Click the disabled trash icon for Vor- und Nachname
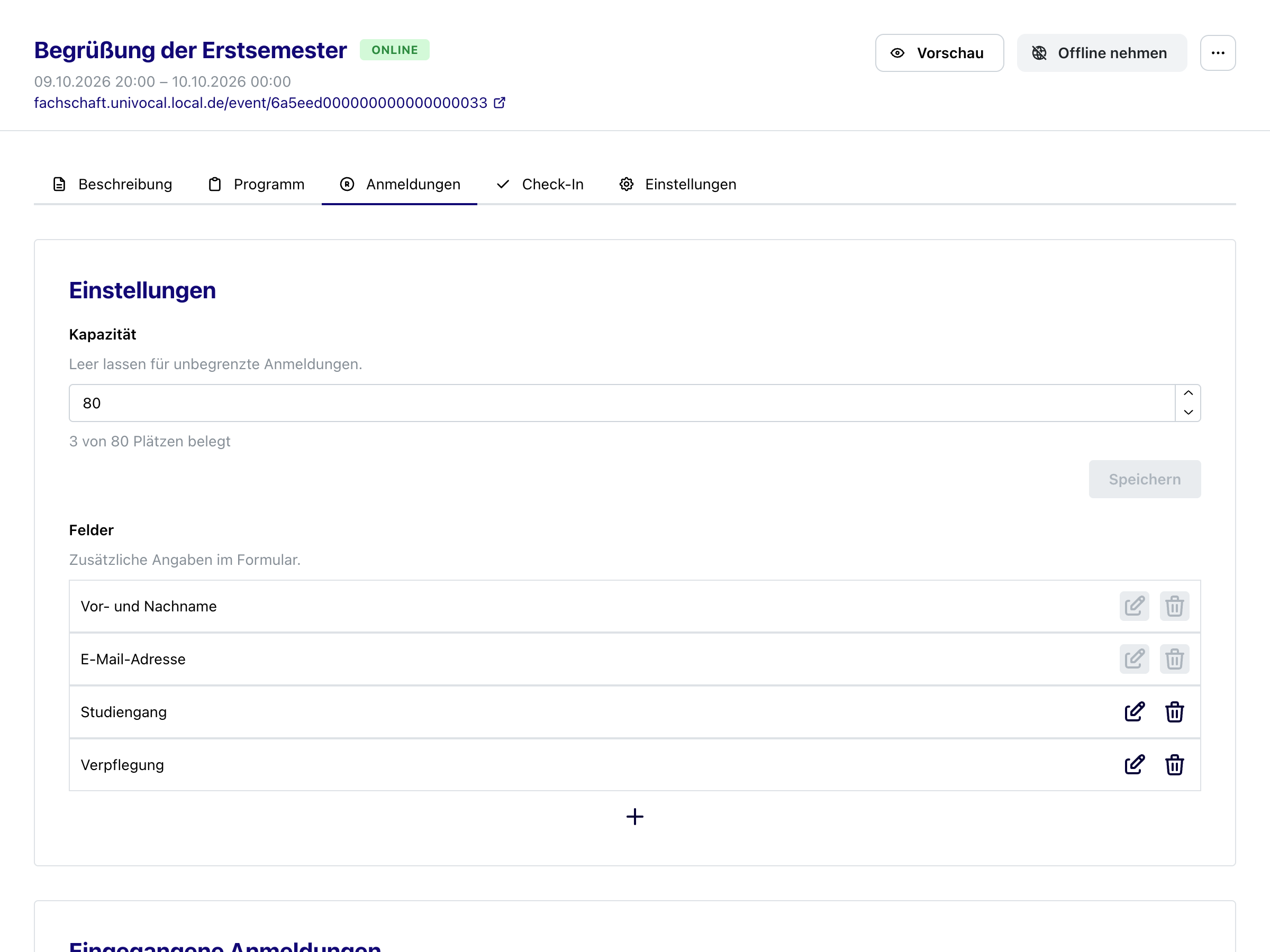The height and width of the screenshot is (952, 1270). (x=1174, y=606)
